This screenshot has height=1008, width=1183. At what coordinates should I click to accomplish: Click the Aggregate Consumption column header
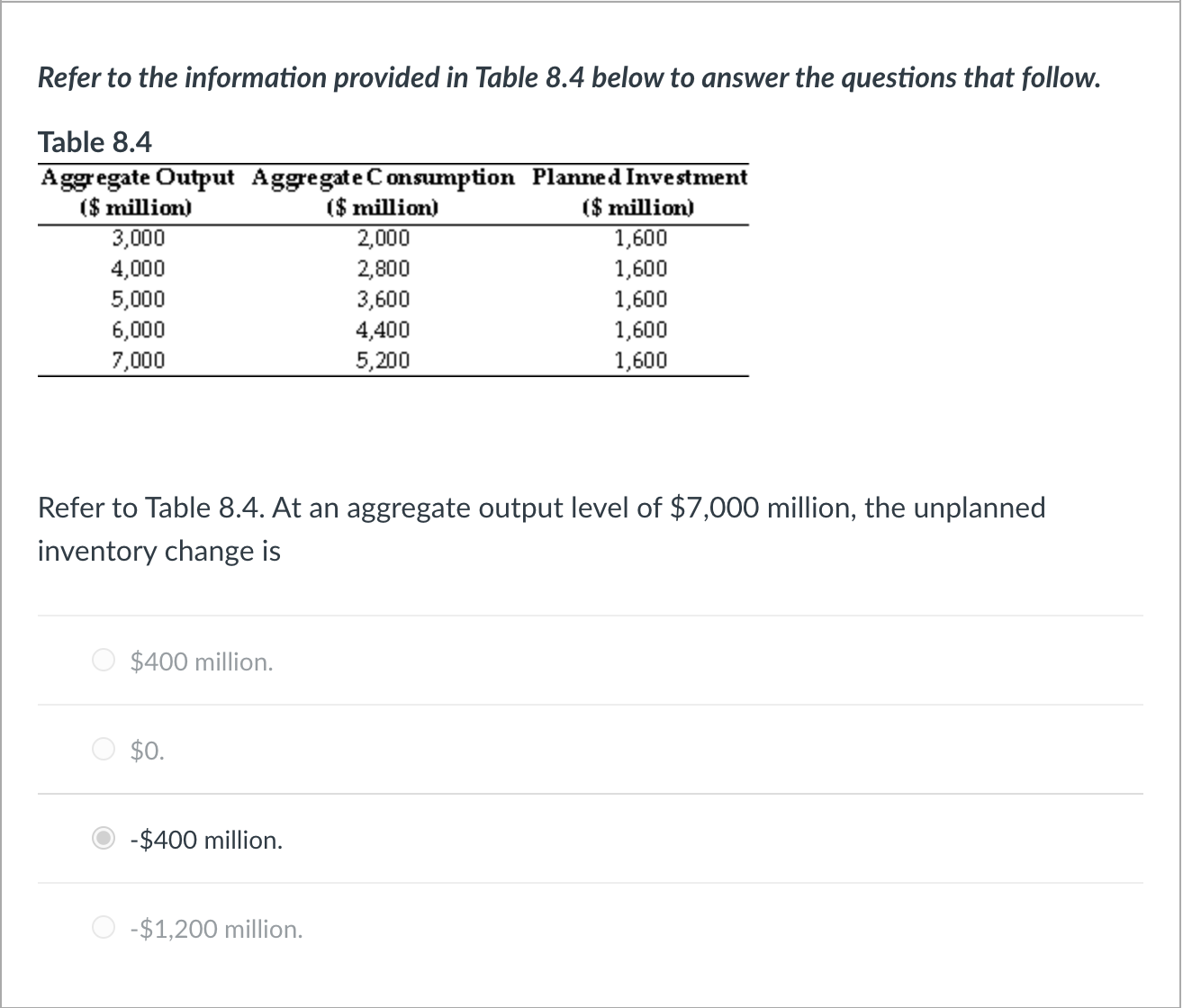coord(382,177)
